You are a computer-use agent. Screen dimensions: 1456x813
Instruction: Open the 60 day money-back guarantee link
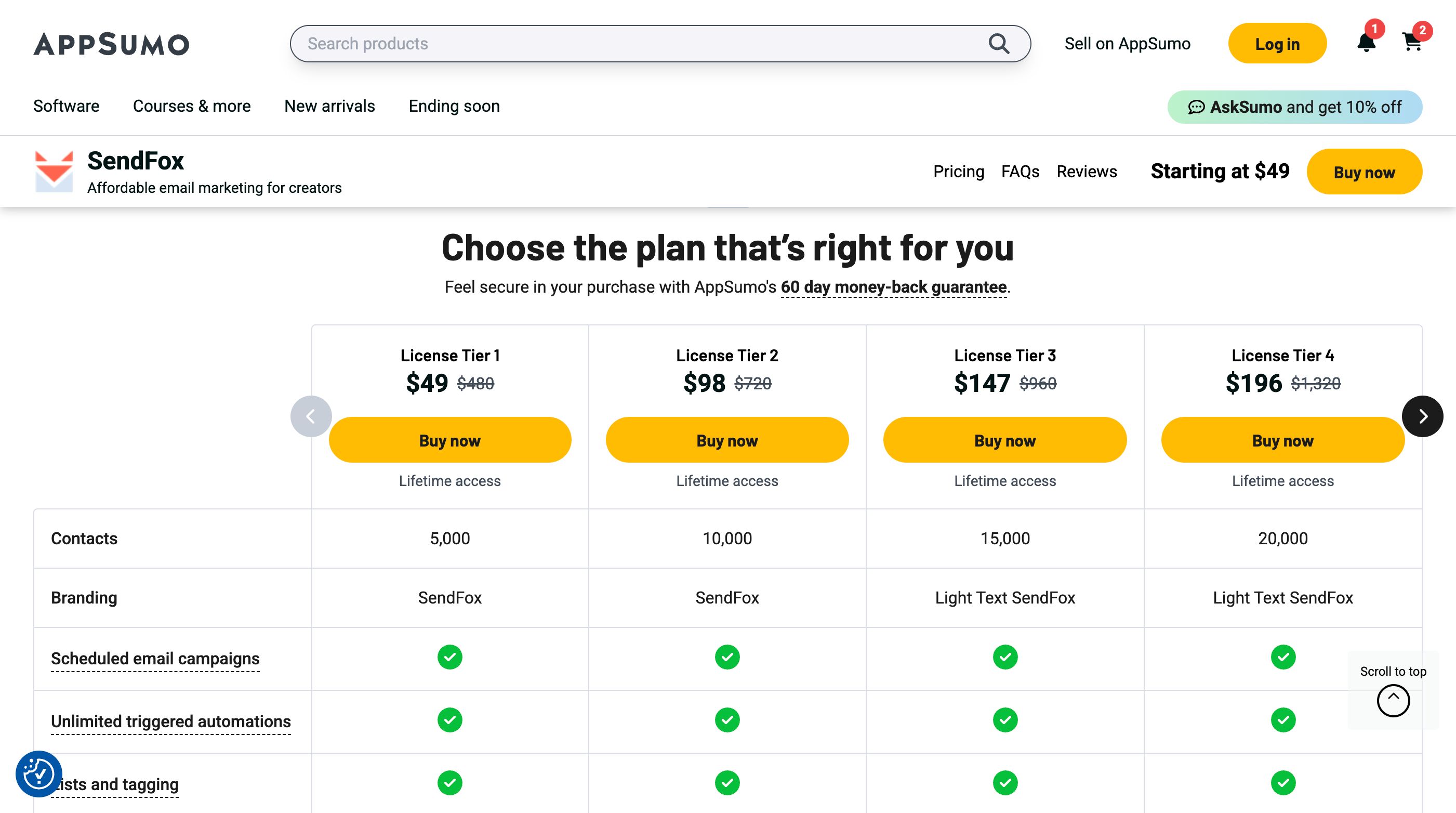pyautogui.click(x=893, y=287)
